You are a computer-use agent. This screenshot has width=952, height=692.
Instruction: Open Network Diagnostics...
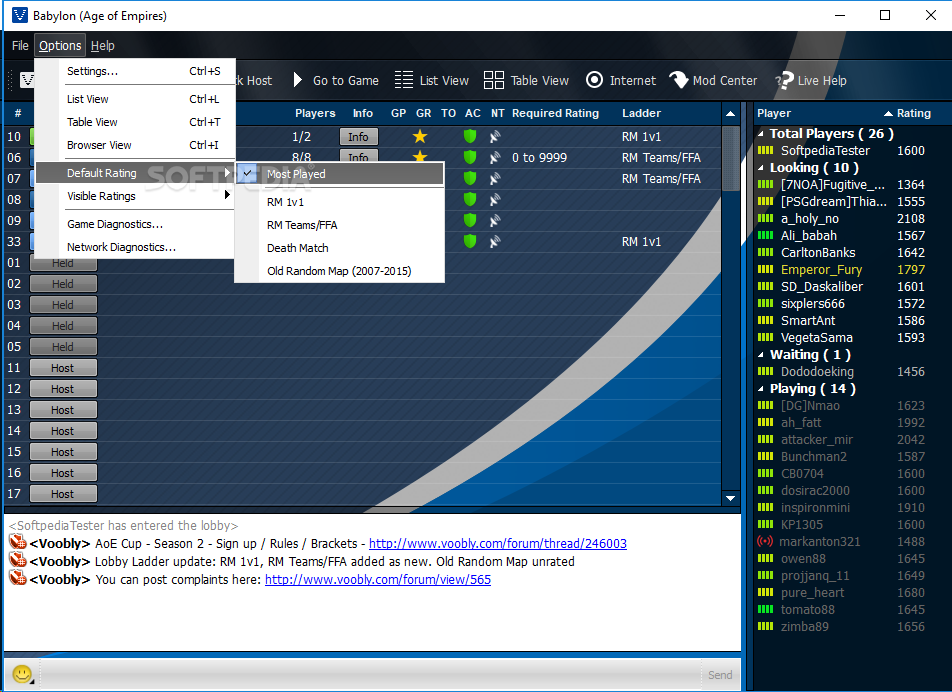tap(134, 247)
